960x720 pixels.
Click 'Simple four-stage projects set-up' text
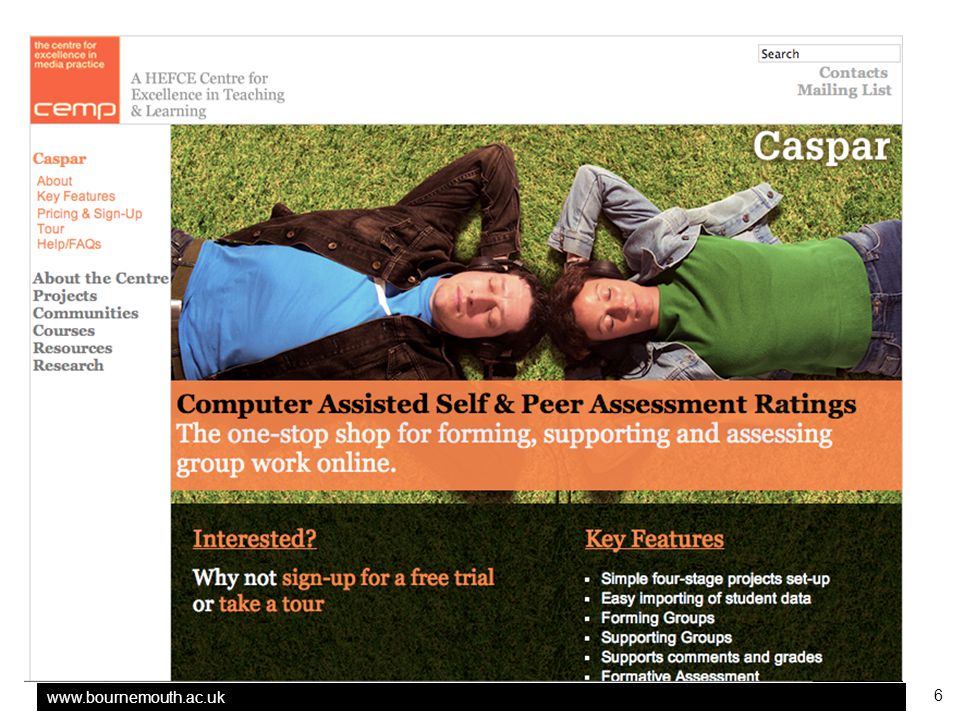(x=715, y=579)
